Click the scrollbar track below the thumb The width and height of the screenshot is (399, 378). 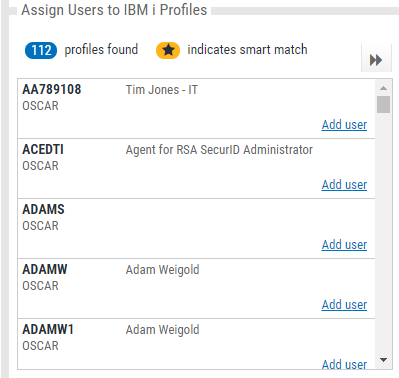tap(383, 233)
